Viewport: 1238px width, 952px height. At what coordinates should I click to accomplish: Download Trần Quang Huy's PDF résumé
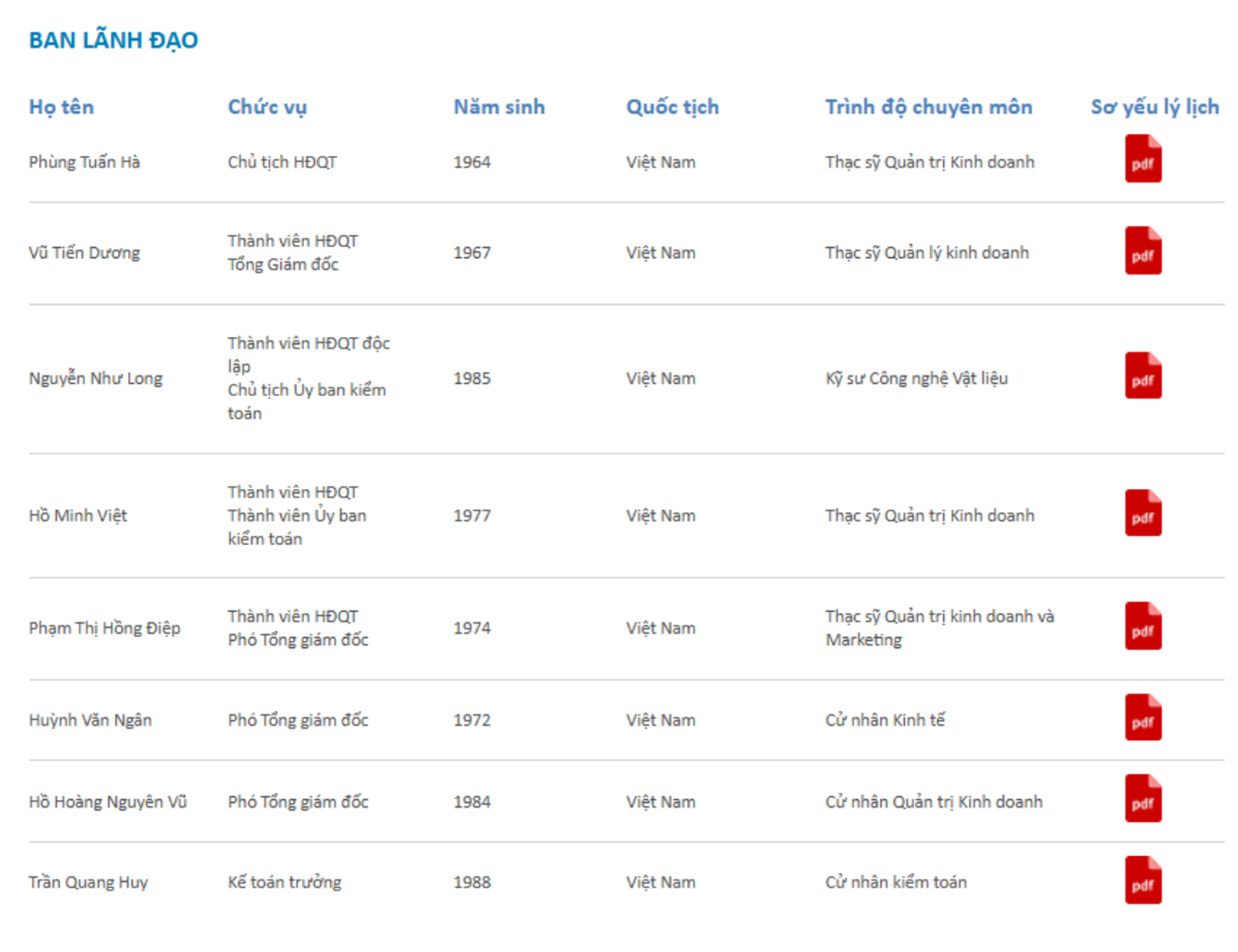pos(1142,880)
